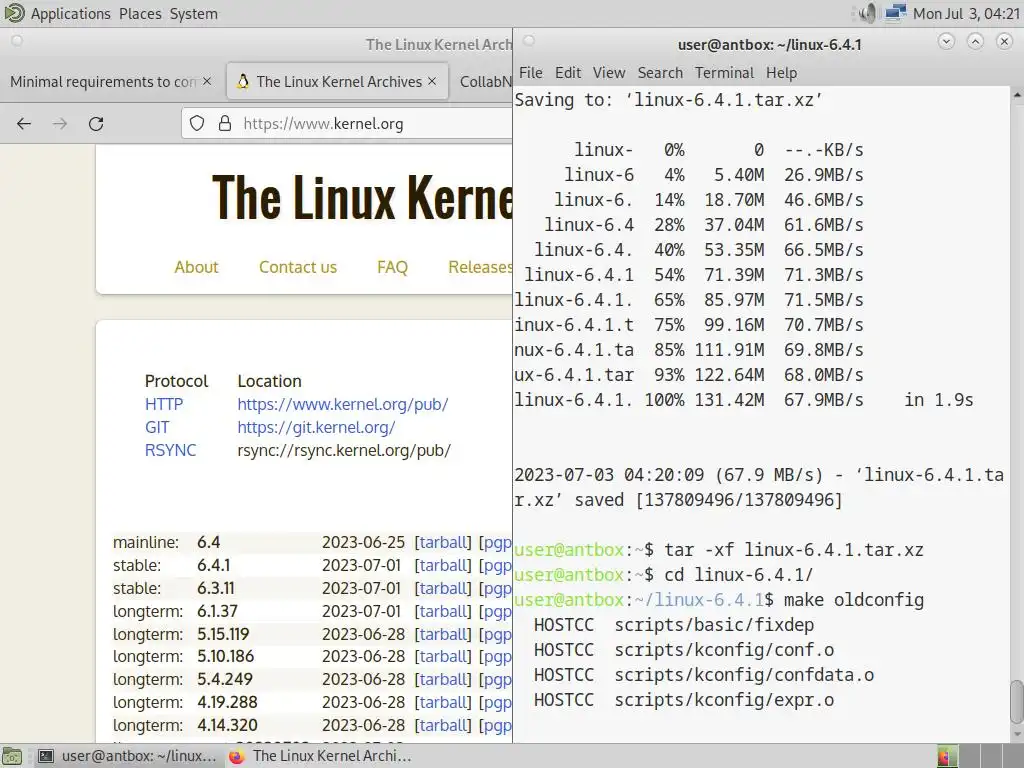Click tarball link for longterm 5.10.186
The height and width of the screenshot is (768, 1024).
(443, 656)
